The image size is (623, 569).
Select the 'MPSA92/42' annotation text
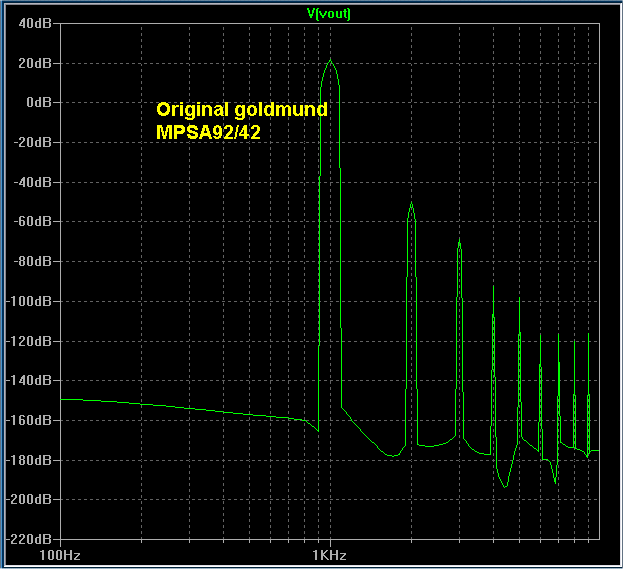(x=208, y=132)
